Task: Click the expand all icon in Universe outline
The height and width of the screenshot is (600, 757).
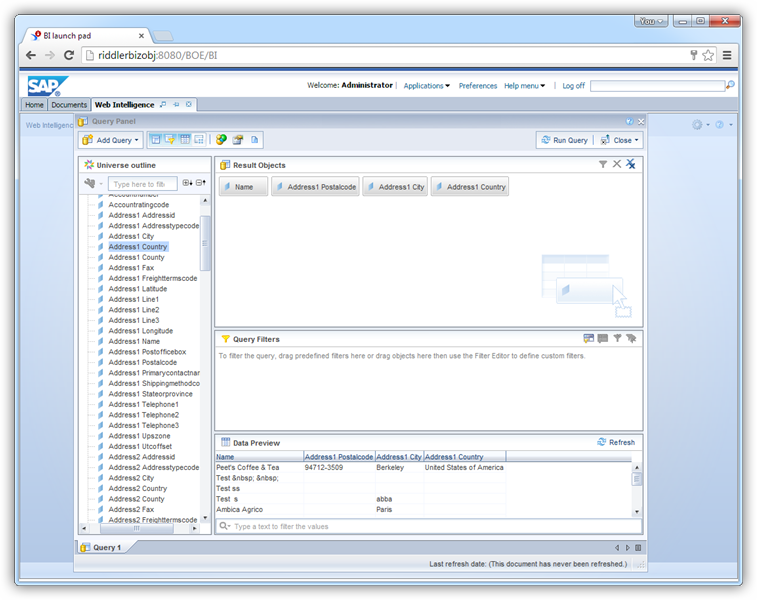Action: pos(187,184)
